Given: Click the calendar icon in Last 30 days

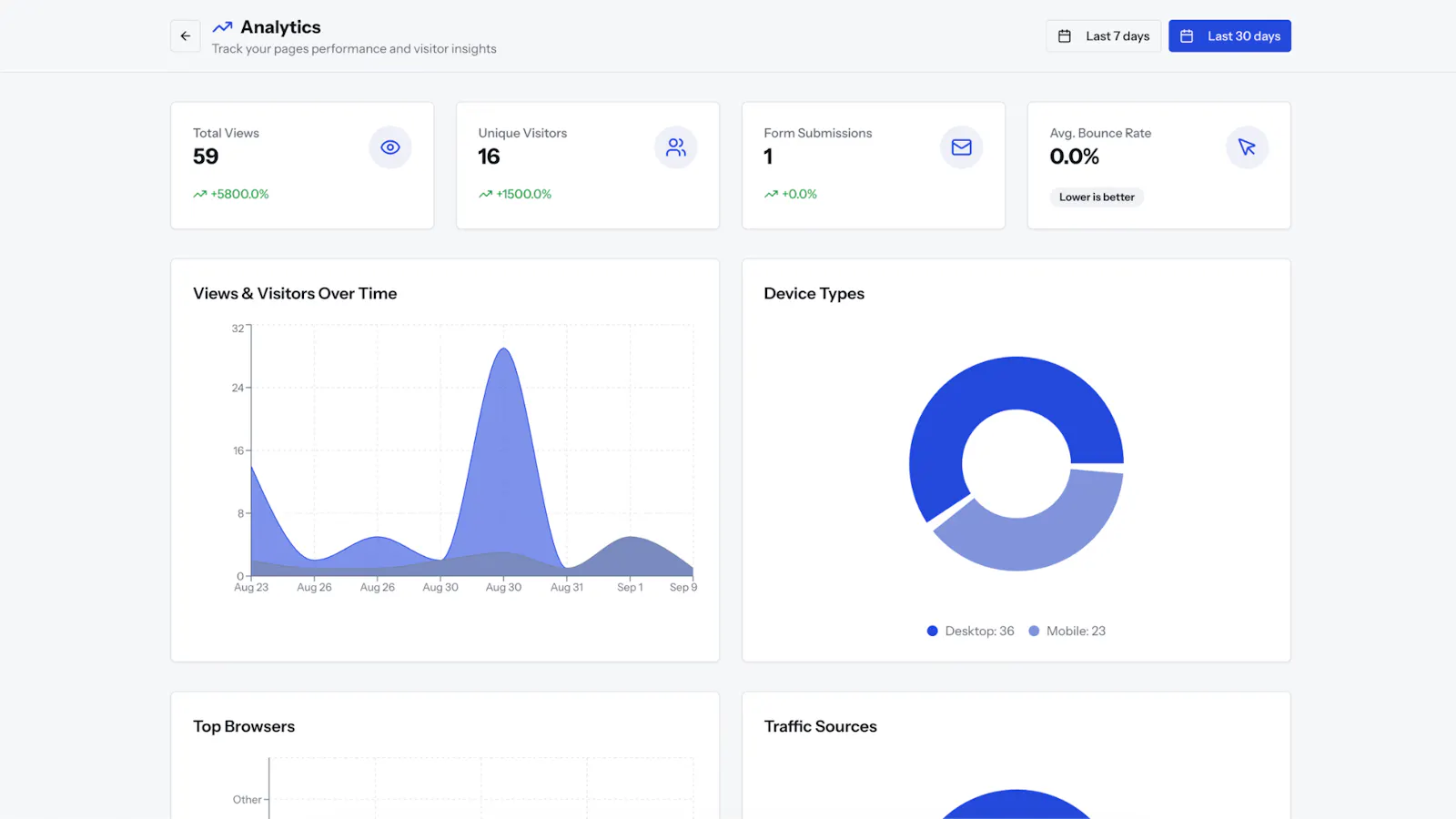Looking at the screenshot, I should pyautogui.click(x=1187, y=36).
